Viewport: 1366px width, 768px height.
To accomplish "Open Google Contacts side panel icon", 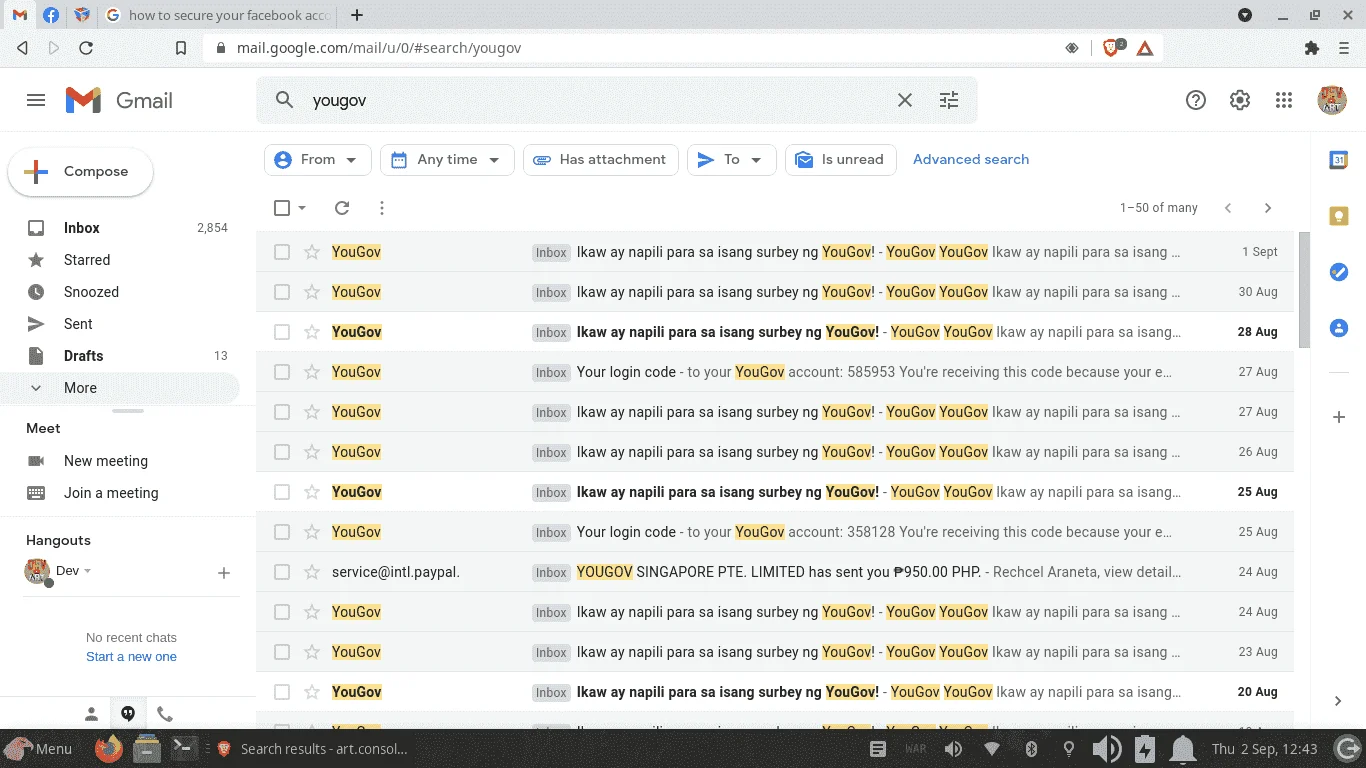I will click(x=1339, y=328).
